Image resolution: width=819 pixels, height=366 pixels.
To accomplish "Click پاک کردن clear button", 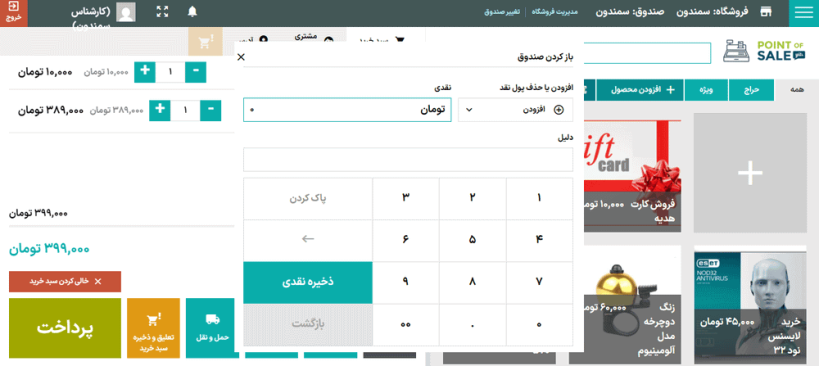I will tap(308, 198).
